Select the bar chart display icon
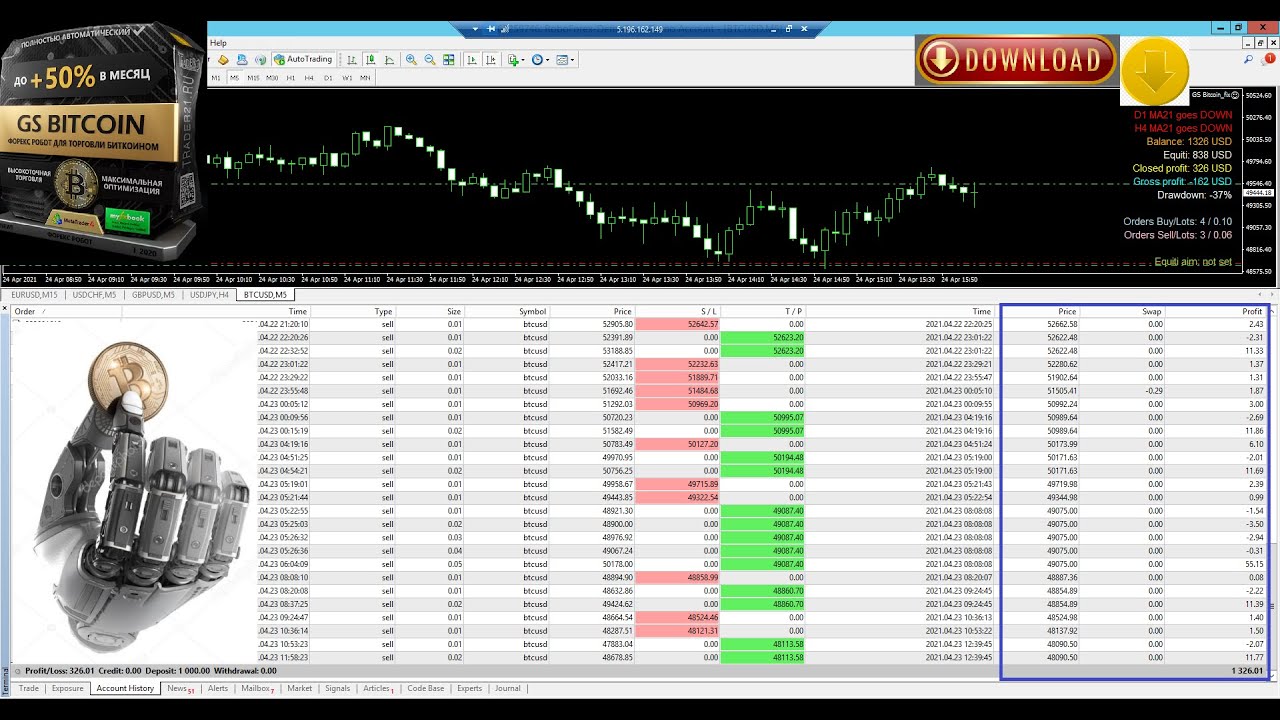This screenshot has height=720, width=1280. pos(352,59)
